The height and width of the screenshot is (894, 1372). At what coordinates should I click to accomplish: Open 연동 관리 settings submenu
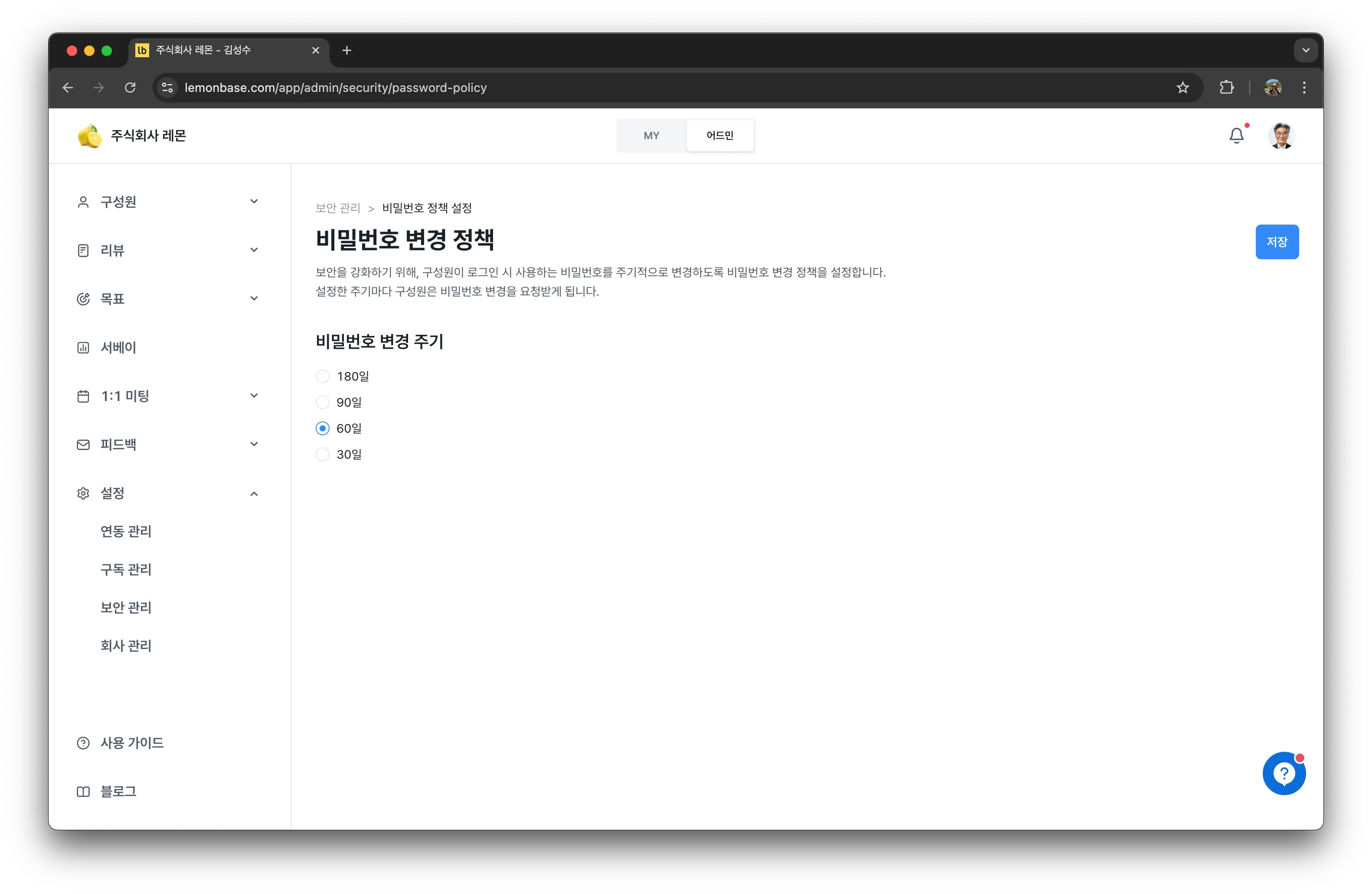pyautogui.click(x=126, y=532)
